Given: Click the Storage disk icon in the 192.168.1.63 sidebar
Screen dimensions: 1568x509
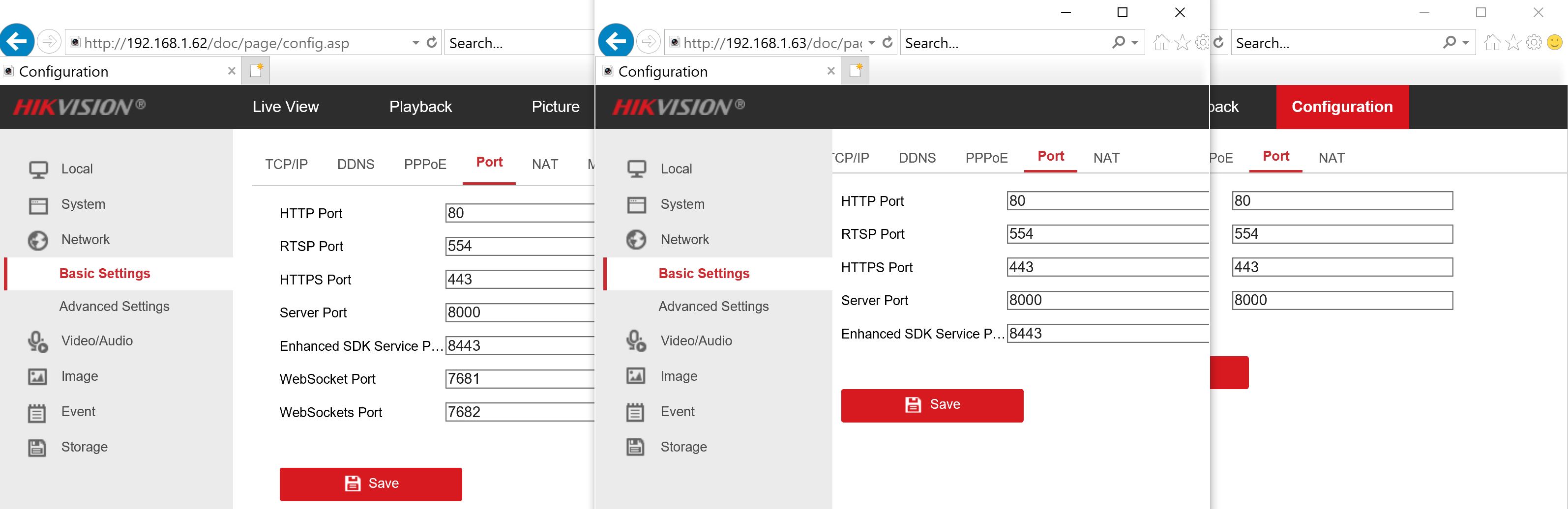Looking at the screenshot, I should tap(635, 447).
